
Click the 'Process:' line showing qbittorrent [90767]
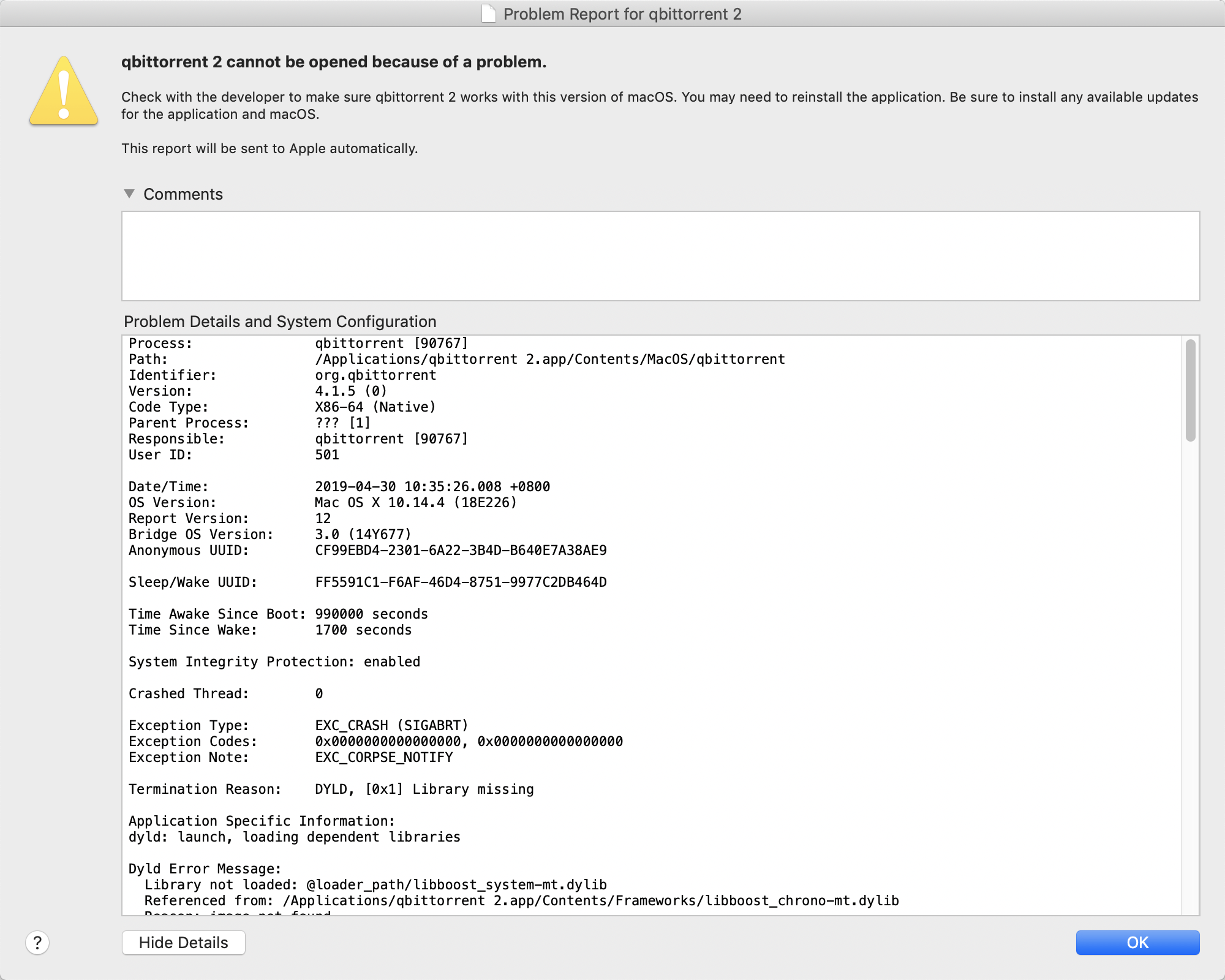(x=298, y=343)
